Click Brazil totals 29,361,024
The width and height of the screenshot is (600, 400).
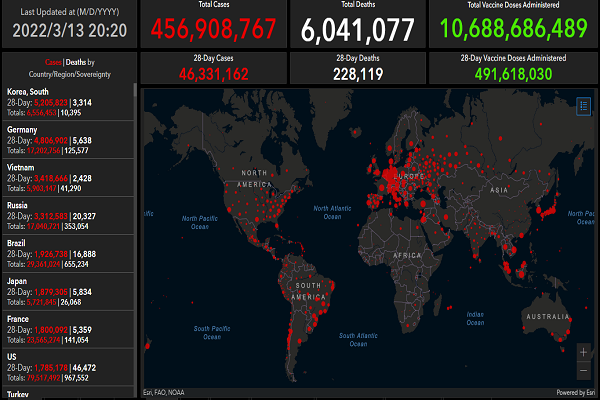tap(44, 264)
